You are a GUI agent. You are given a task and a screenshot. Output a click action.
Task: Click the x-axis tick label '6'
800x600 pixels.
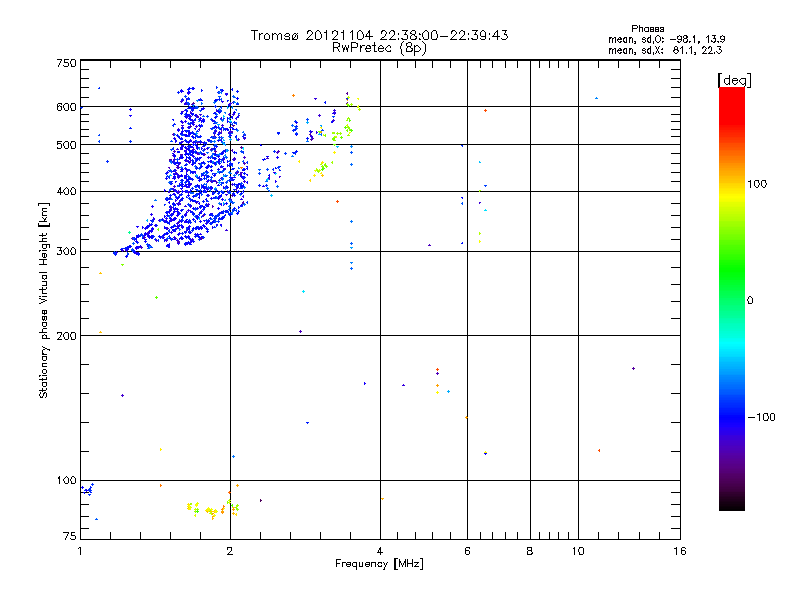pos(467,551)
